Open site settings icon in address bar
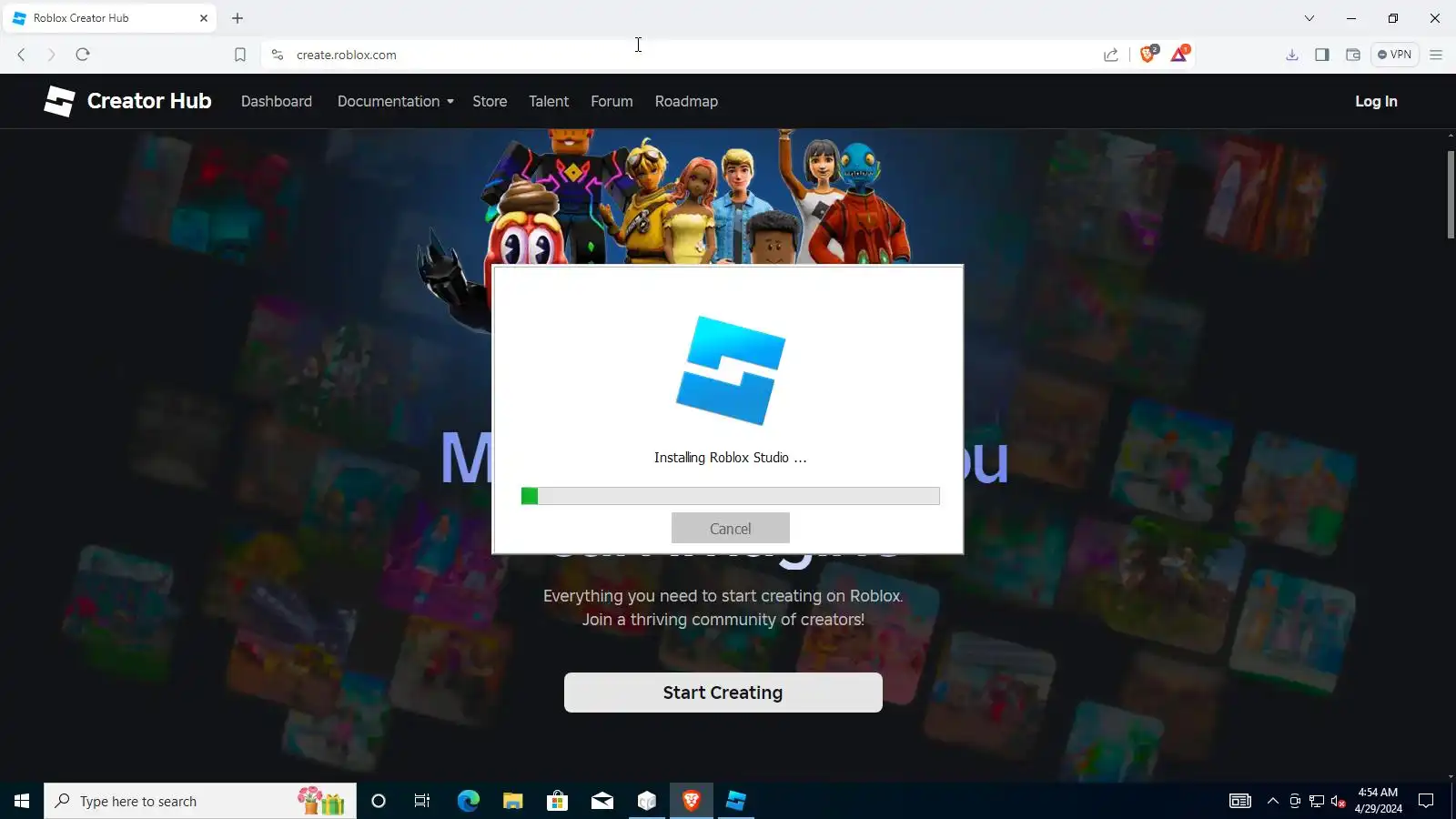Image resolution: width=1456 pixels, height=819 pixels. pyautogui.click(x=278, y=55)
